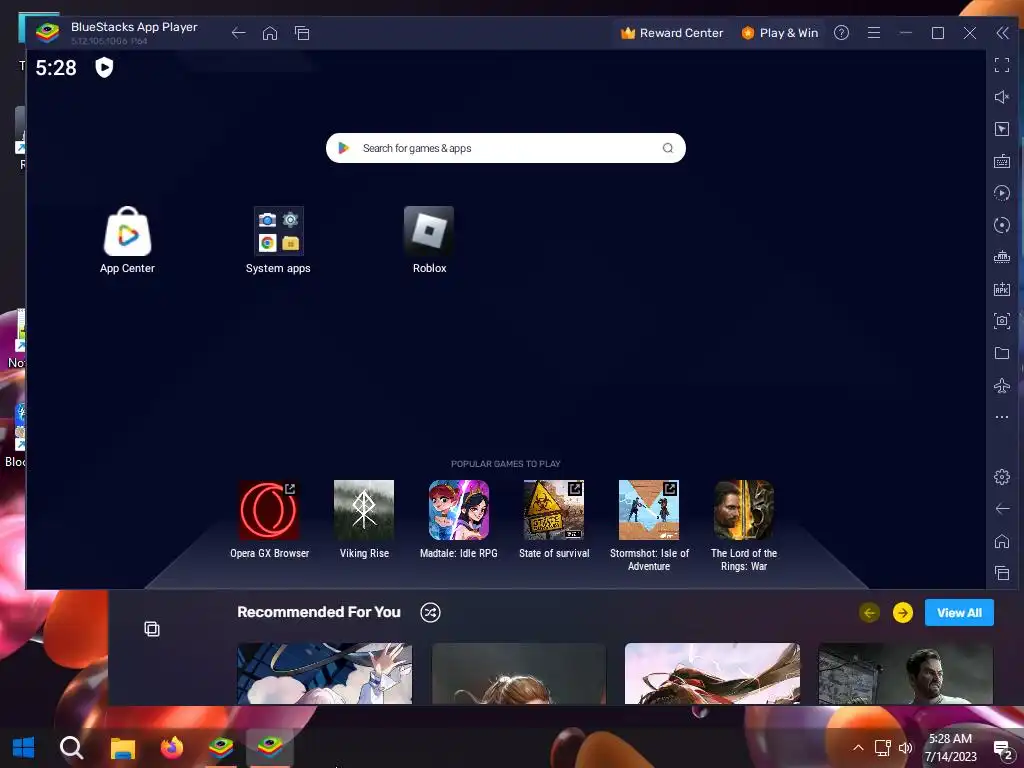Click the system tray speaker volume icon
This screenshot has width=1024, height=768.
[x=905, y=748]
